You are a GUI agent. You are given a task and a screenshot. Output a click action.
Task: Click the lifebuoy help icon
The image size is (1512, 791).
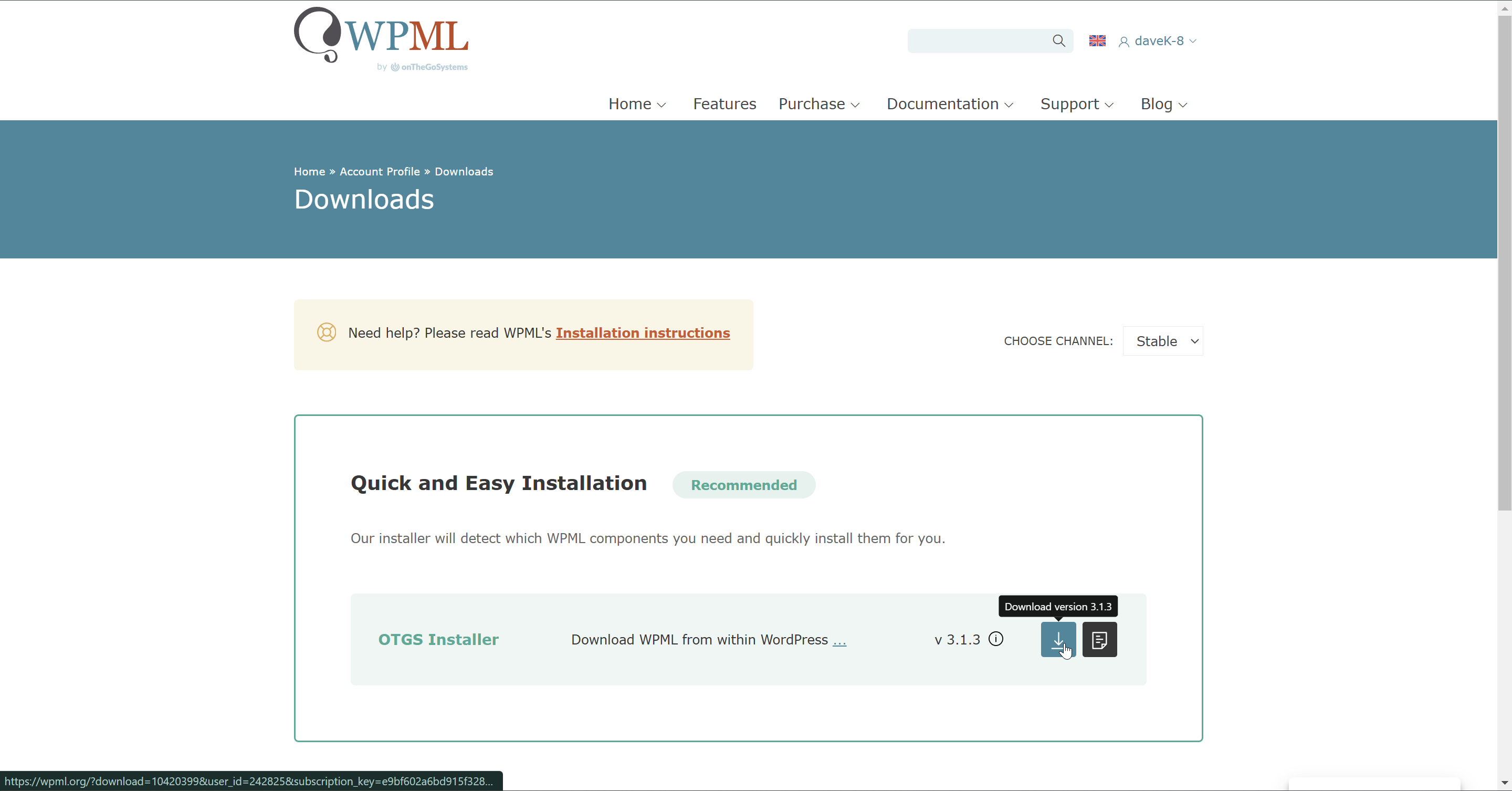327,332
